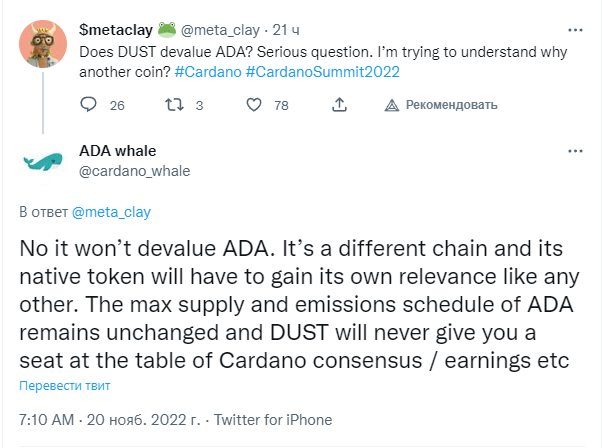Click the #Cardano hashtag
This screenshot has width=602, height=448.
coord(208,72)
